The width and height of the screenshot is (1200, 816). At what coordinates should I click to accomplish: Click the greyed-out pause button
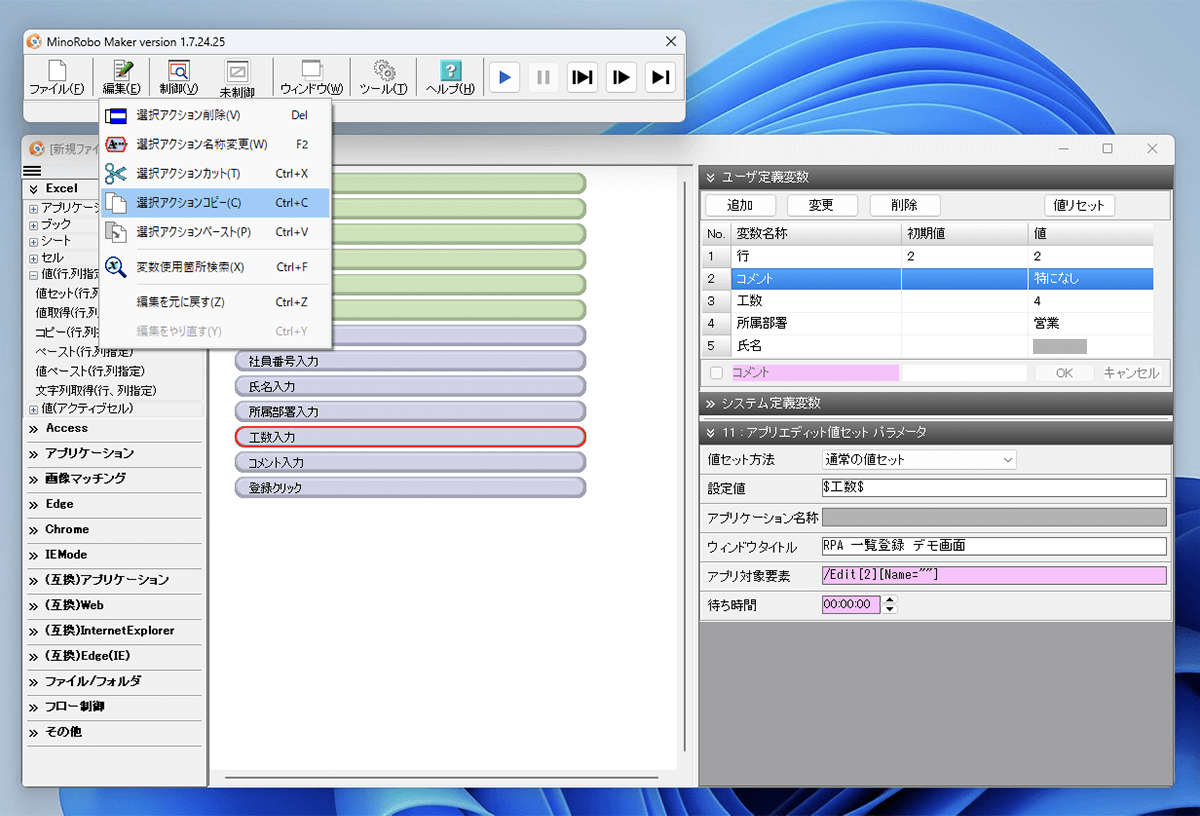543,77
